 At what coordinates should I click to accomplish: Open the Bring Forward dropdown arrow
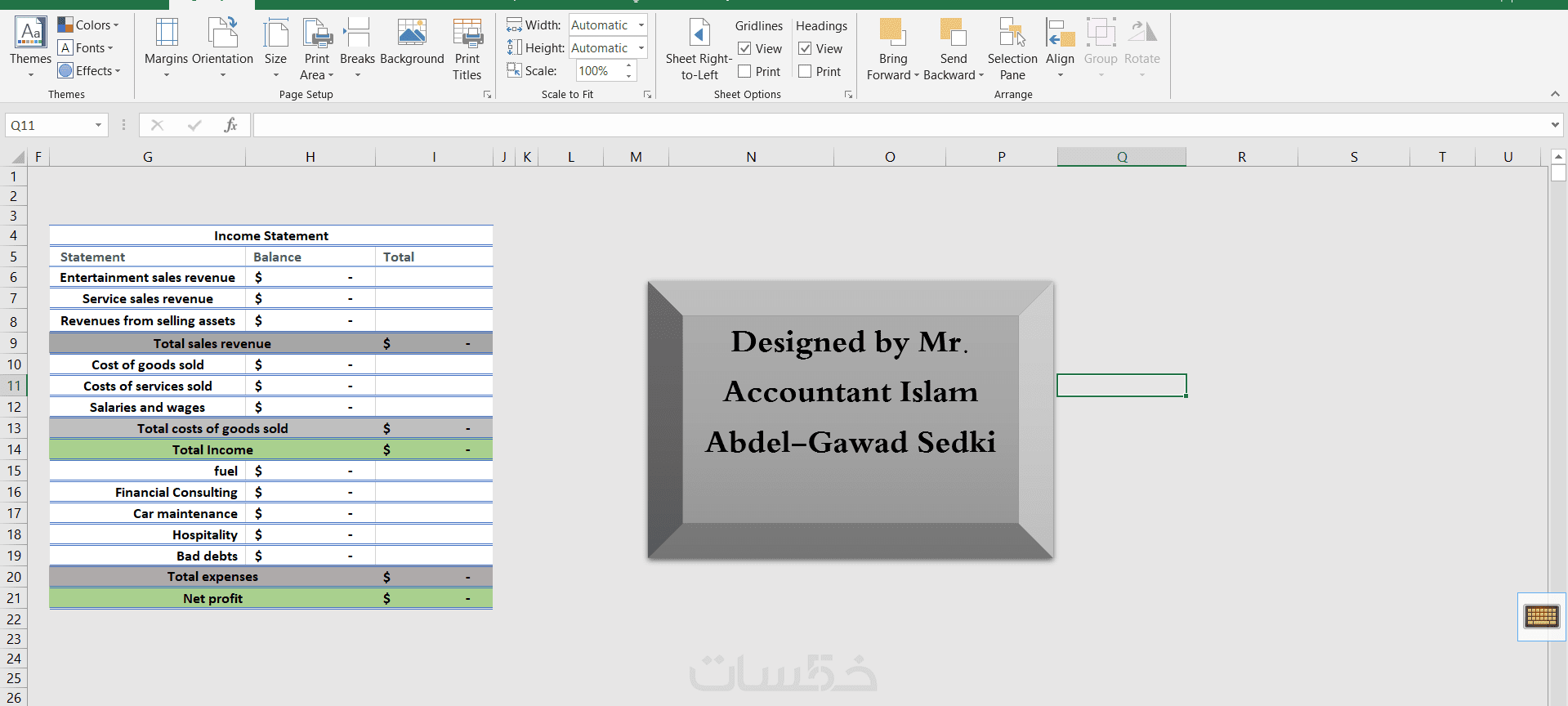pyautogui.click(x=917, y=76)
